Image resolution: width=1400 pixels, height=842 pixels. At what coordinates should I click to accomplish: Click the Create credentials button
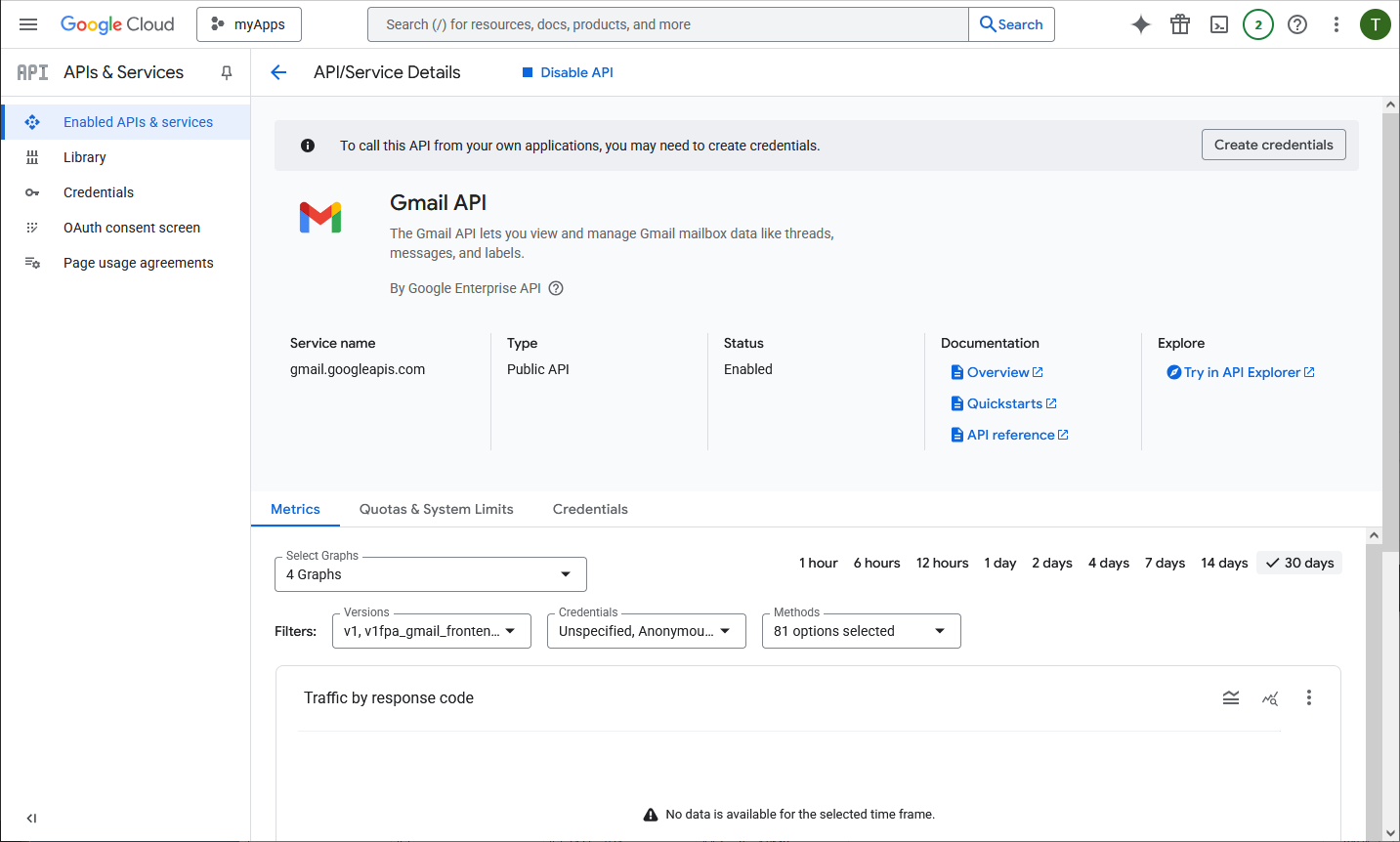click(x=1273, y=145)
